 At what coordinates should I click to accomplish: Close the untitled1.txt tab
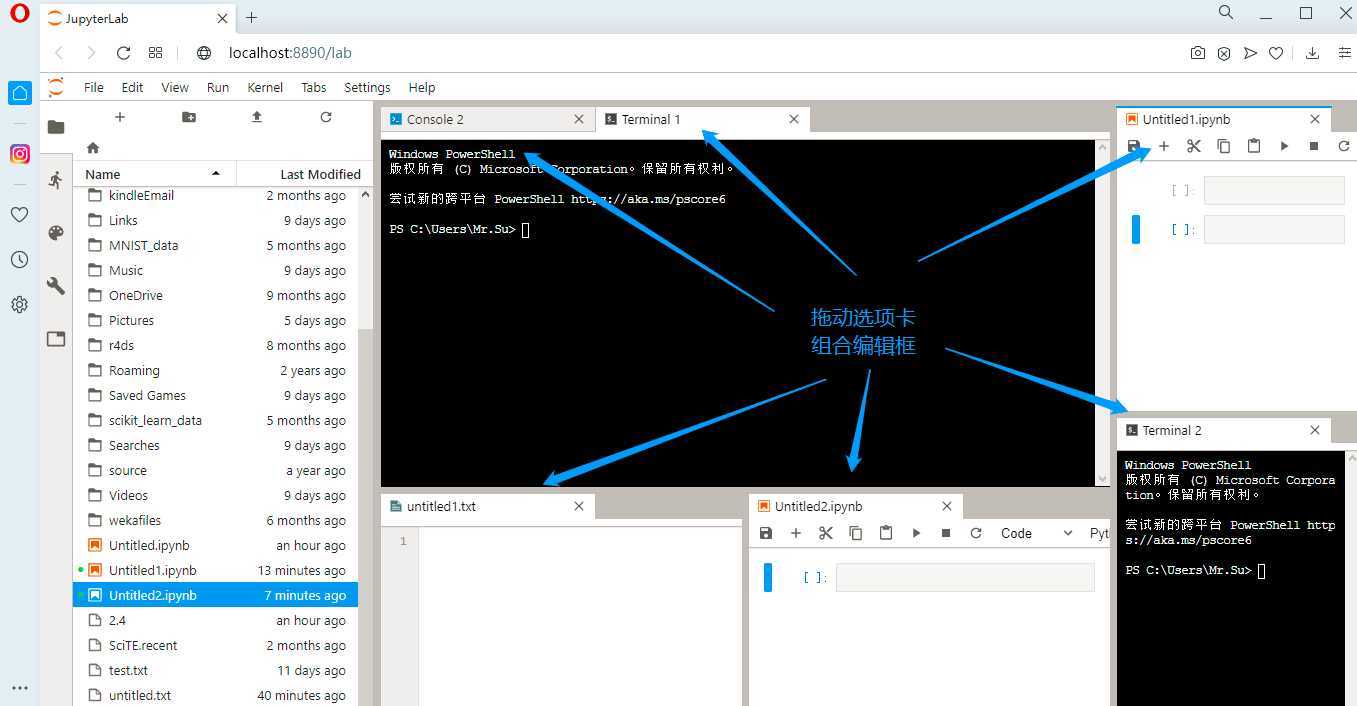578,506
